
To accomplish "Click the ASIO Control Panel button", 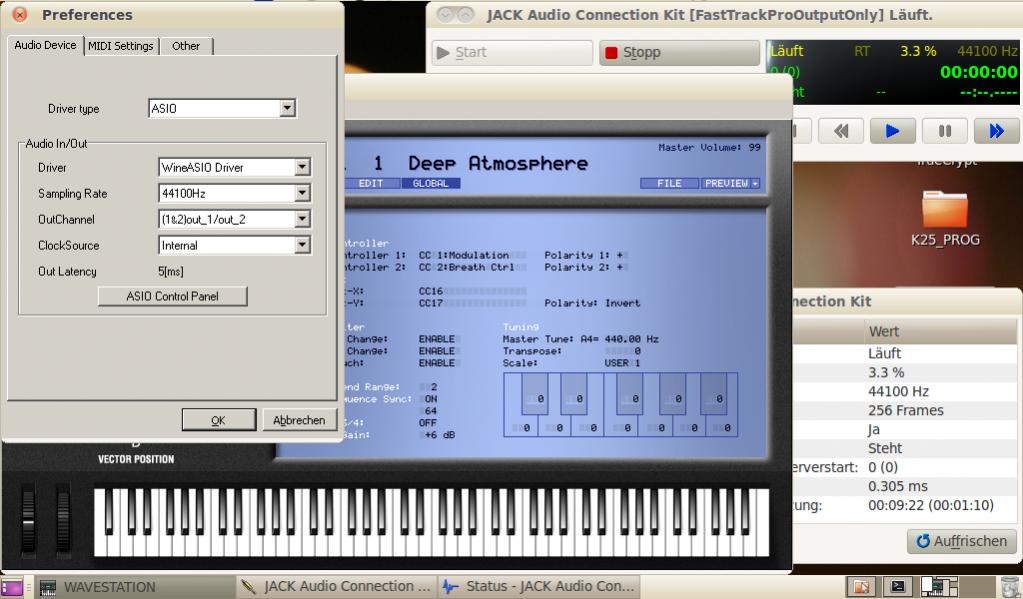I will [x=173, y=296].
